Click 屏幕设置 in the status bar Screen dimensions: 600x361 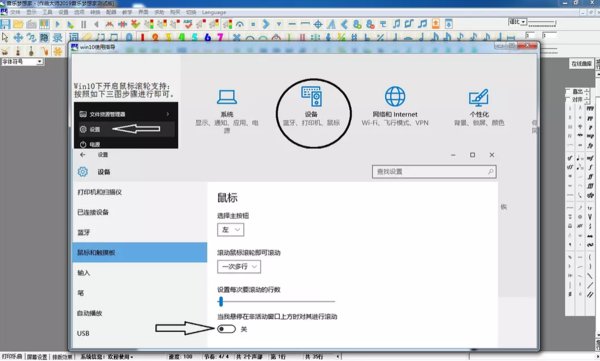[x=37, y=357]
